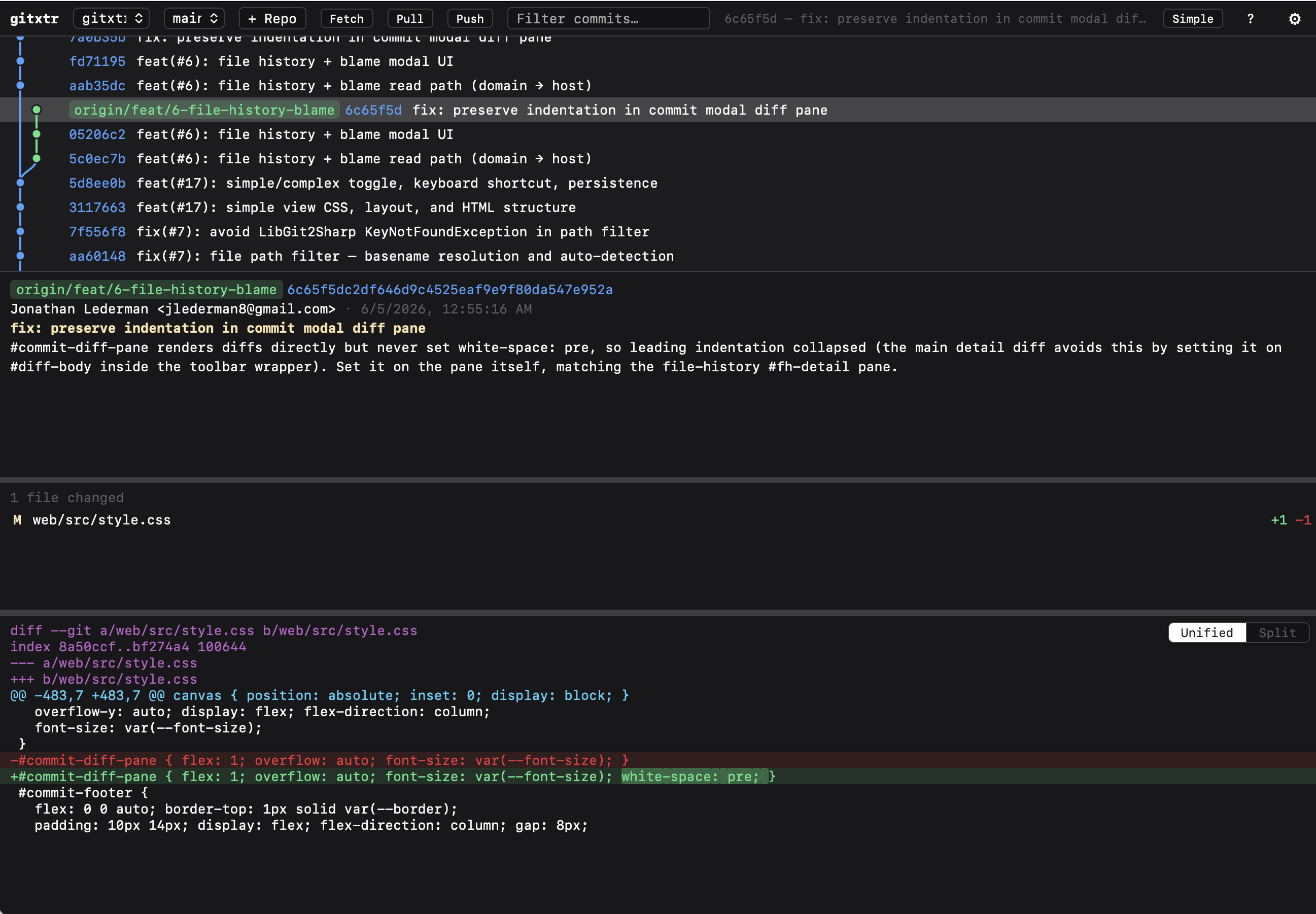Click the Push button
This screenshot has height=914, width=1316.
click(x=470, y=18)
